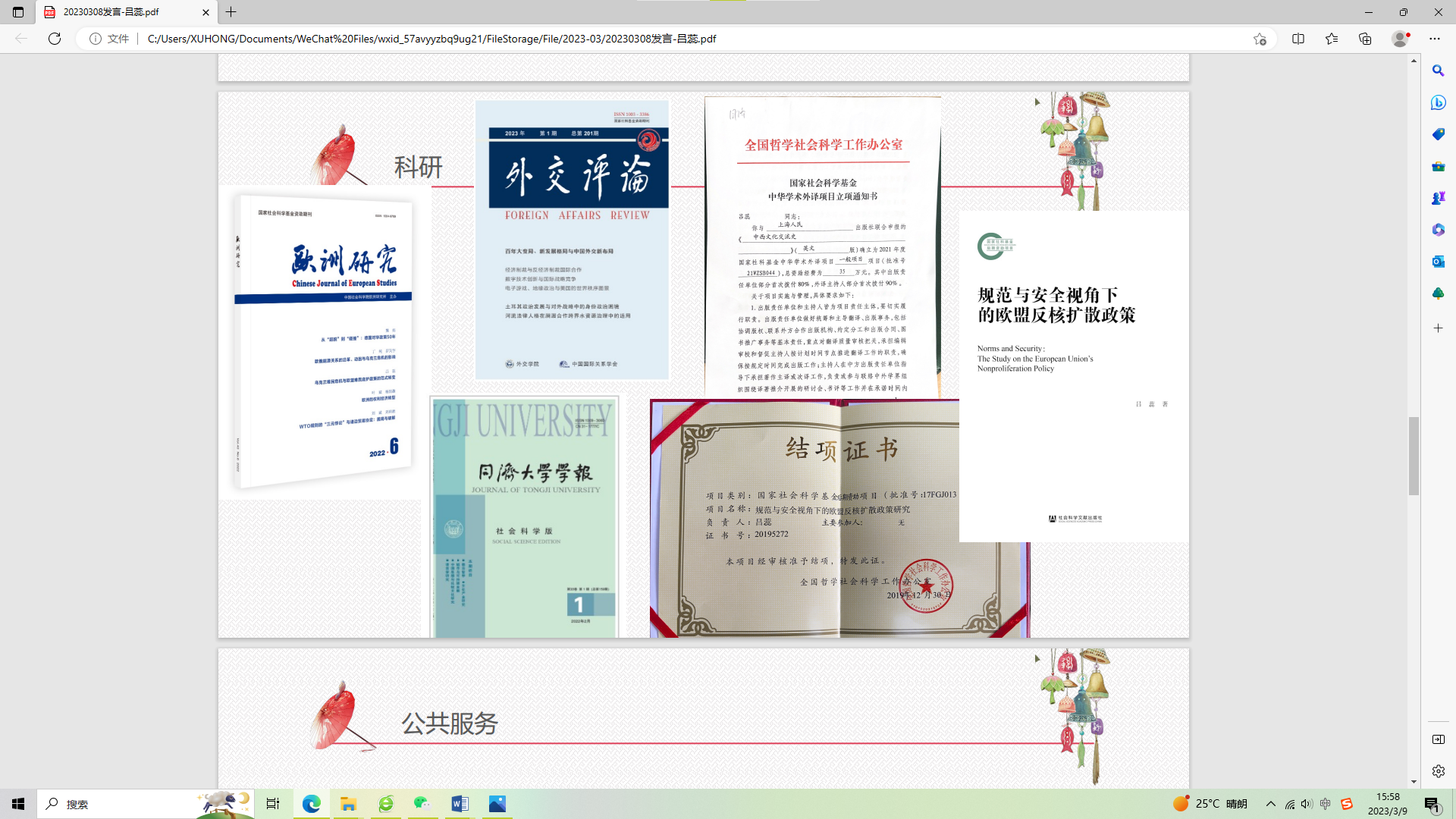Open the Collections panel
Viewport: 1456px width, 819px height.
(x=1365, y=39)
